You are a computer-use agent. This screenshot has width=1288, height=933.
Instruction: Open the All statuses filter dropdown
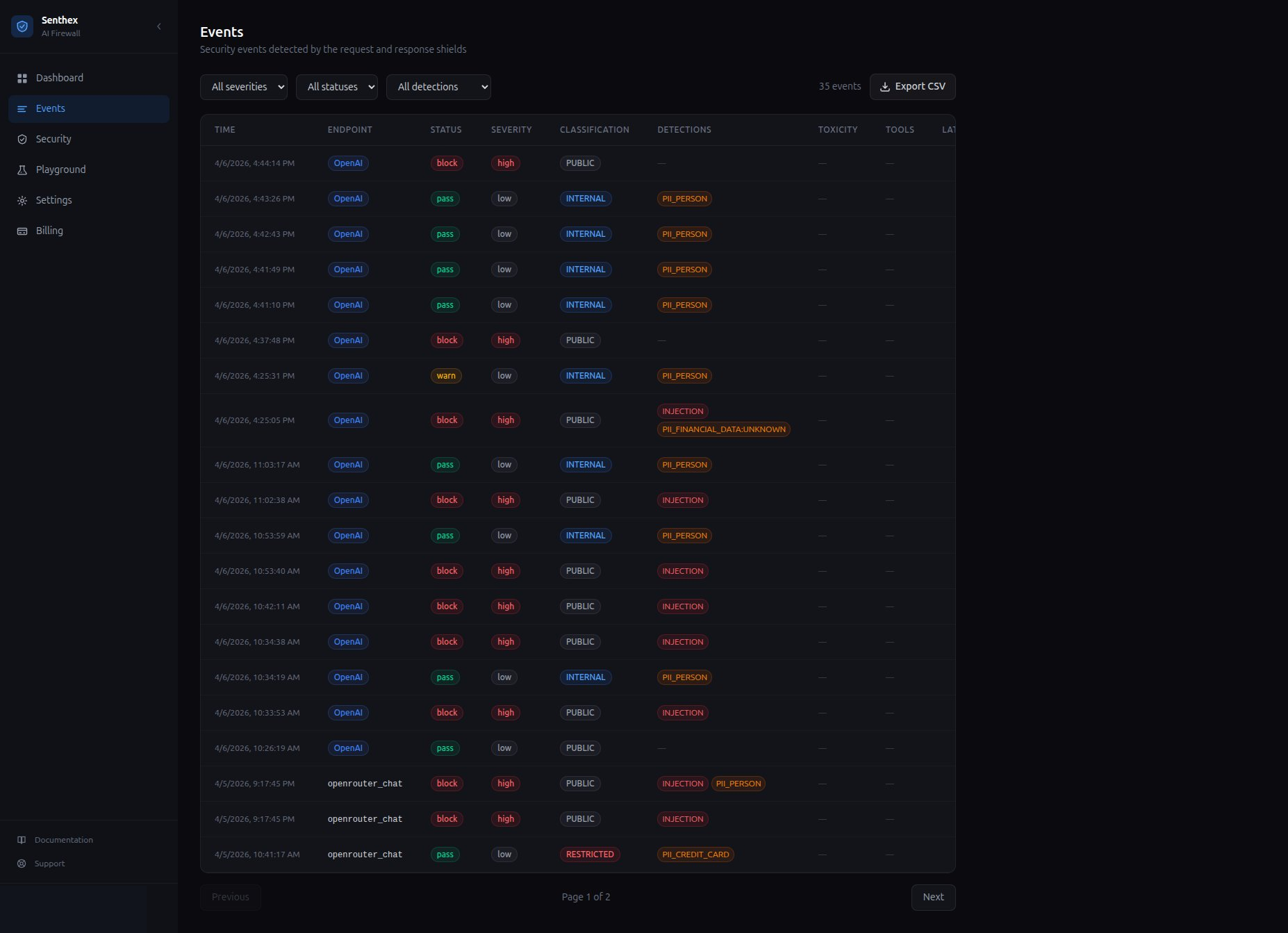pyautogui.click(x=337, y=87)
